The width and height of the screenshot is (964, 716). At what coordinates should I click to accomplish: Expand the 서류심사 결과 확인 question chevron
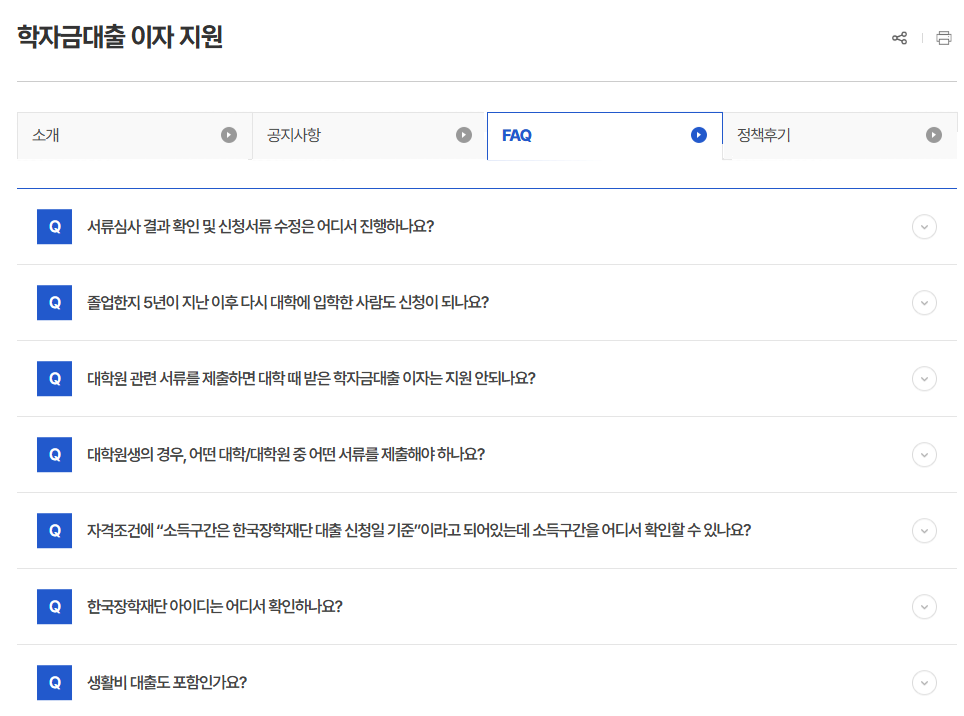tap(924, 227)
